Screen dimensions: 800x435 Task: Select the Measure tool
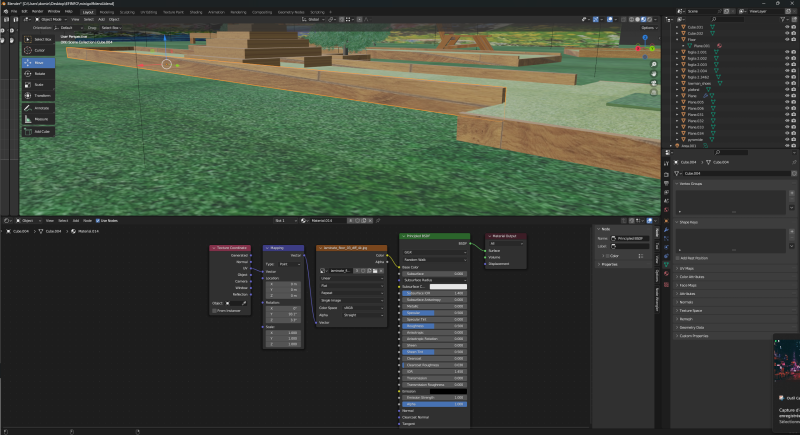(x=38, y=119)
